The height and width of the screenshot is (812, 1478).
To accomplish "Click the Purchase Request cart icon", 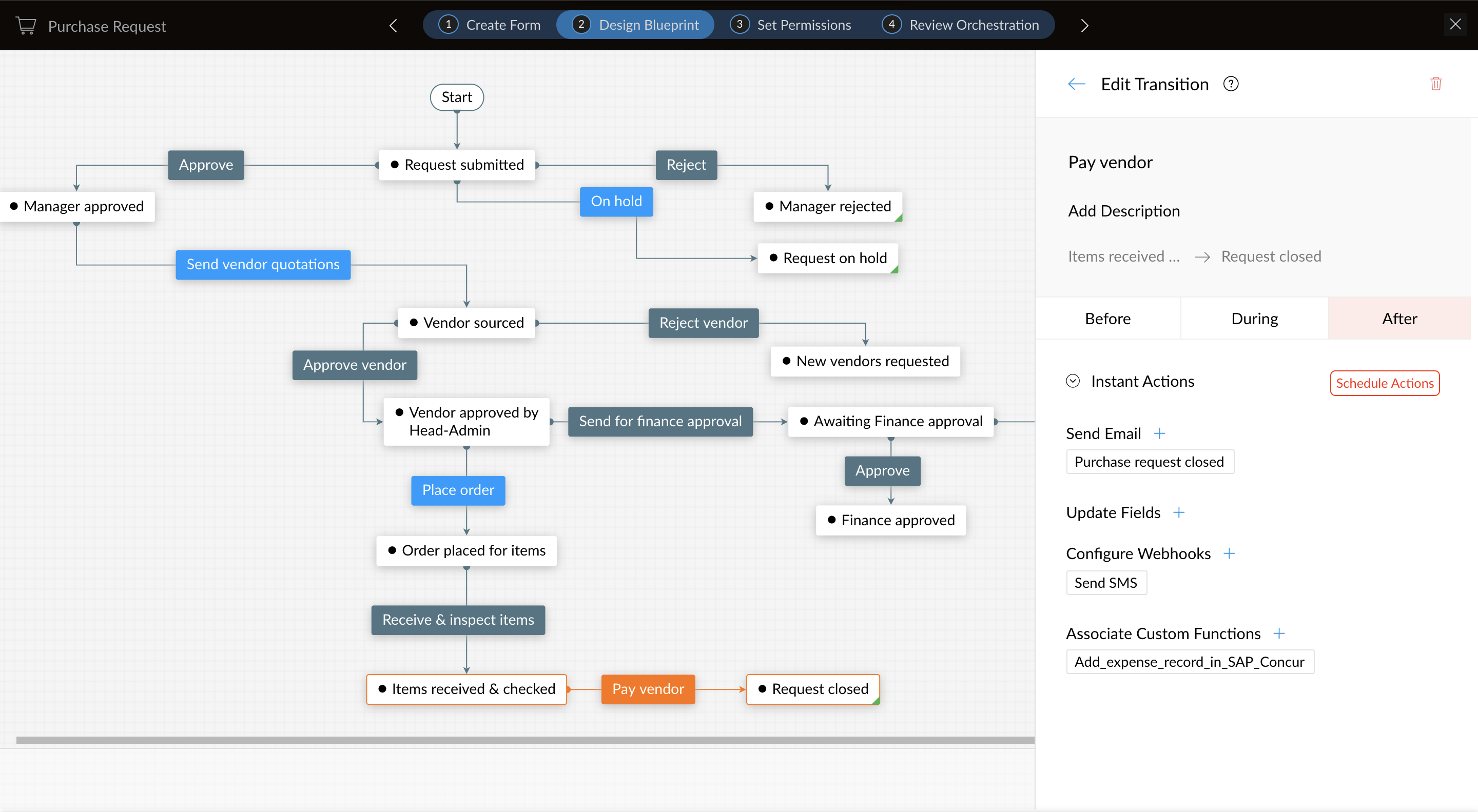I will (x=25, y=25).
